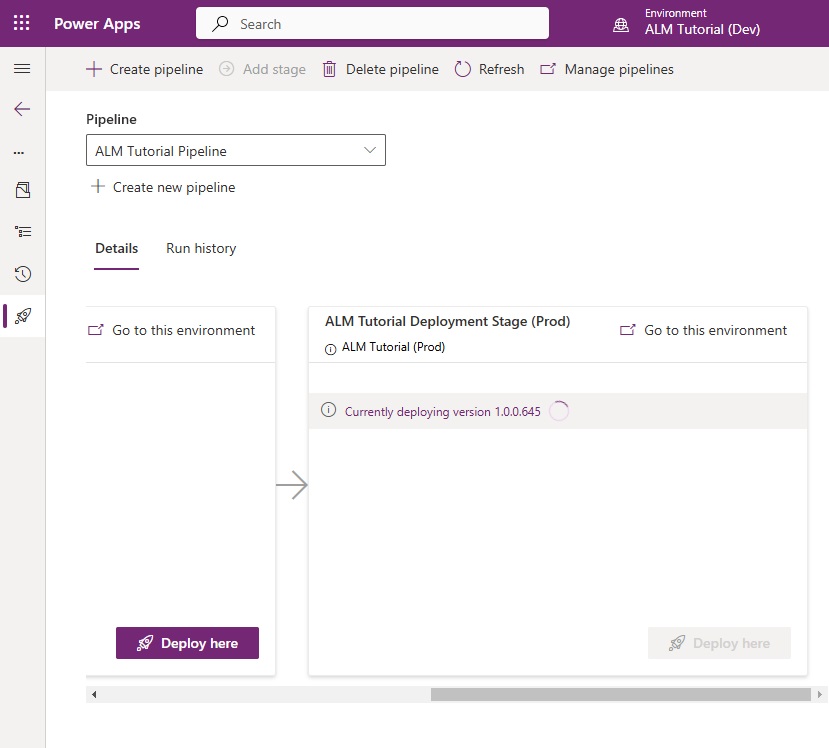Switch to the Run history tab
This screenshot has height=748, width=829.
(201, 248)
